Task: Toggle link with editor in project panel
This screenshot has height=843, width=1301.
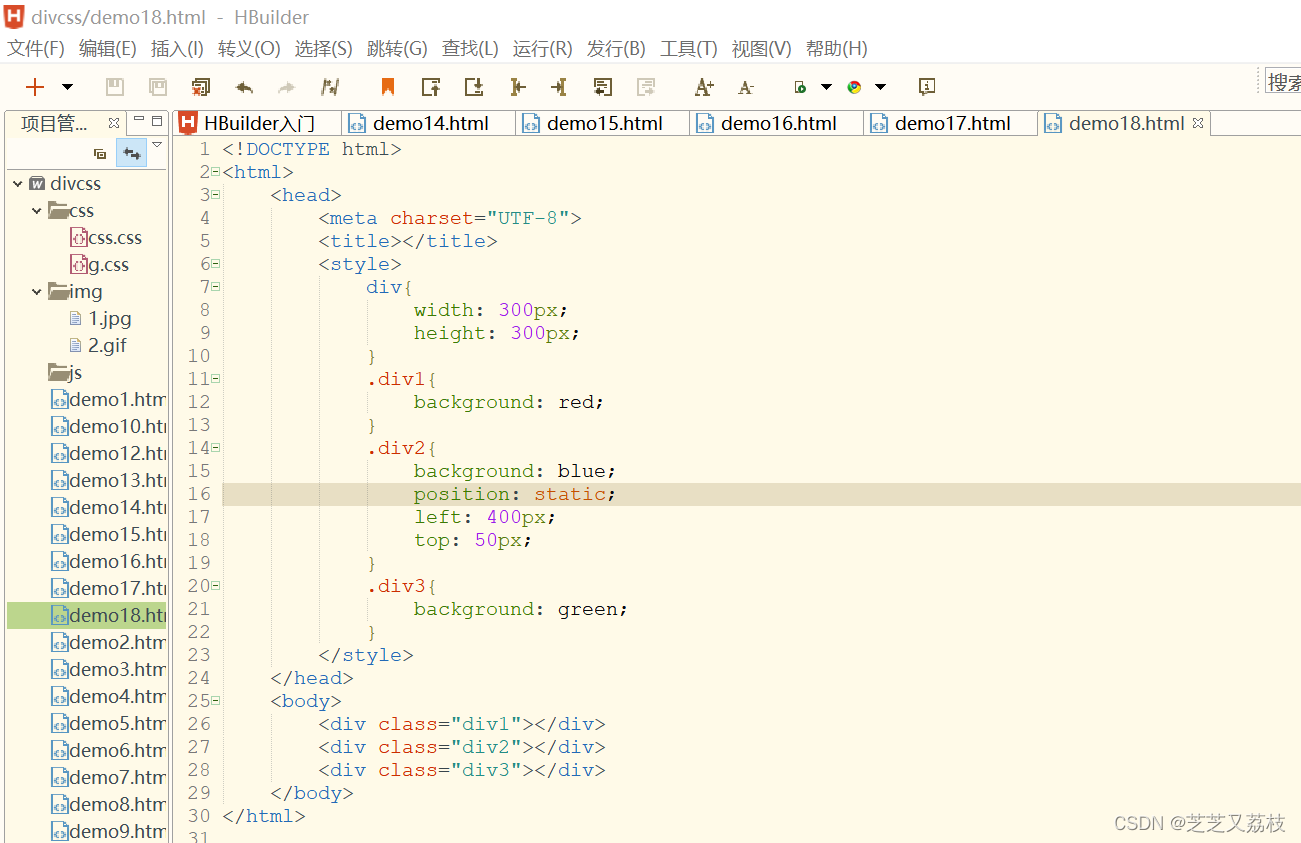Action: [131, 154]
